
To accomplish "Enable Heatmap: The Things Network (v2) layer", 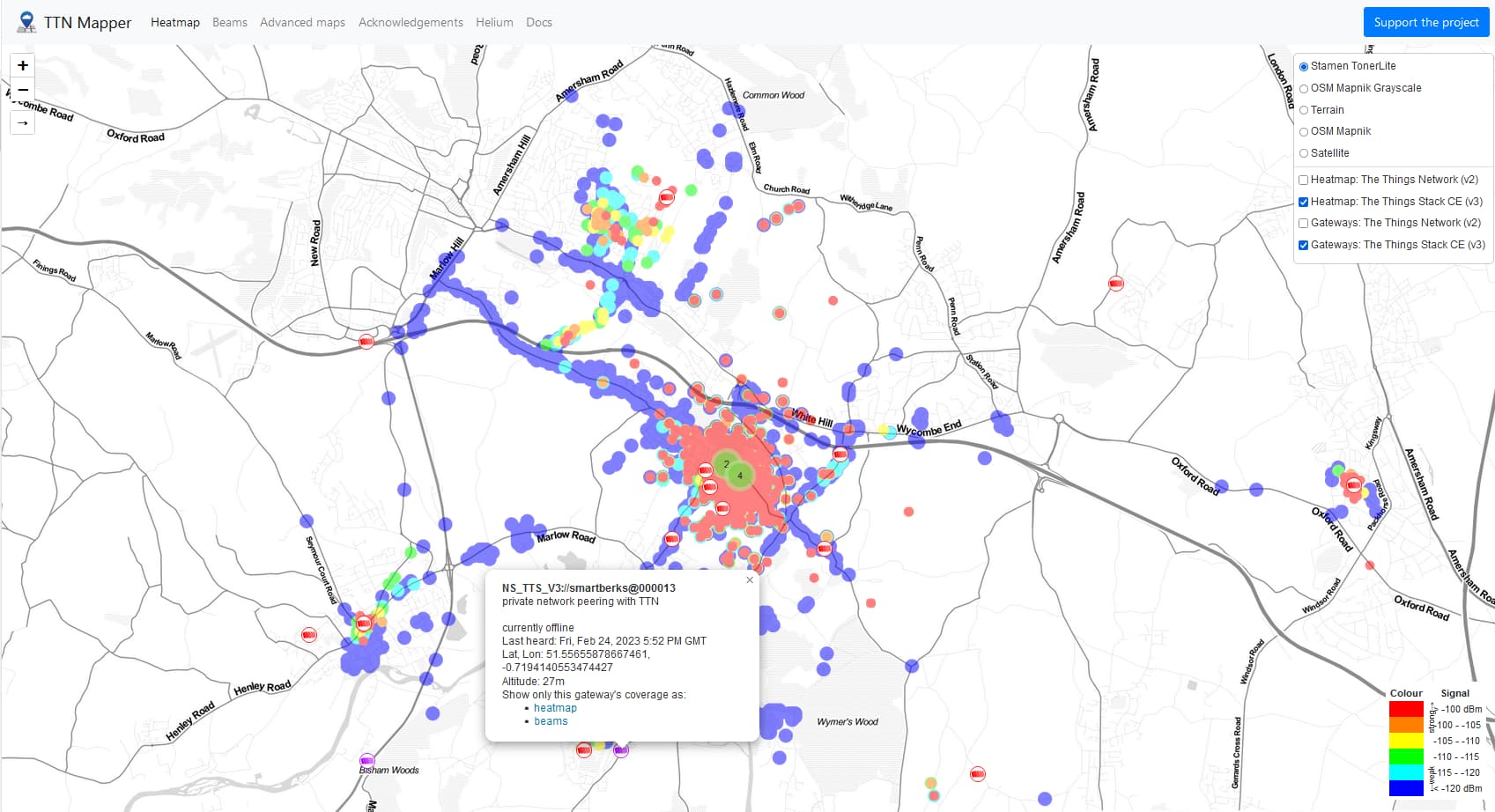I will 1304,180.
